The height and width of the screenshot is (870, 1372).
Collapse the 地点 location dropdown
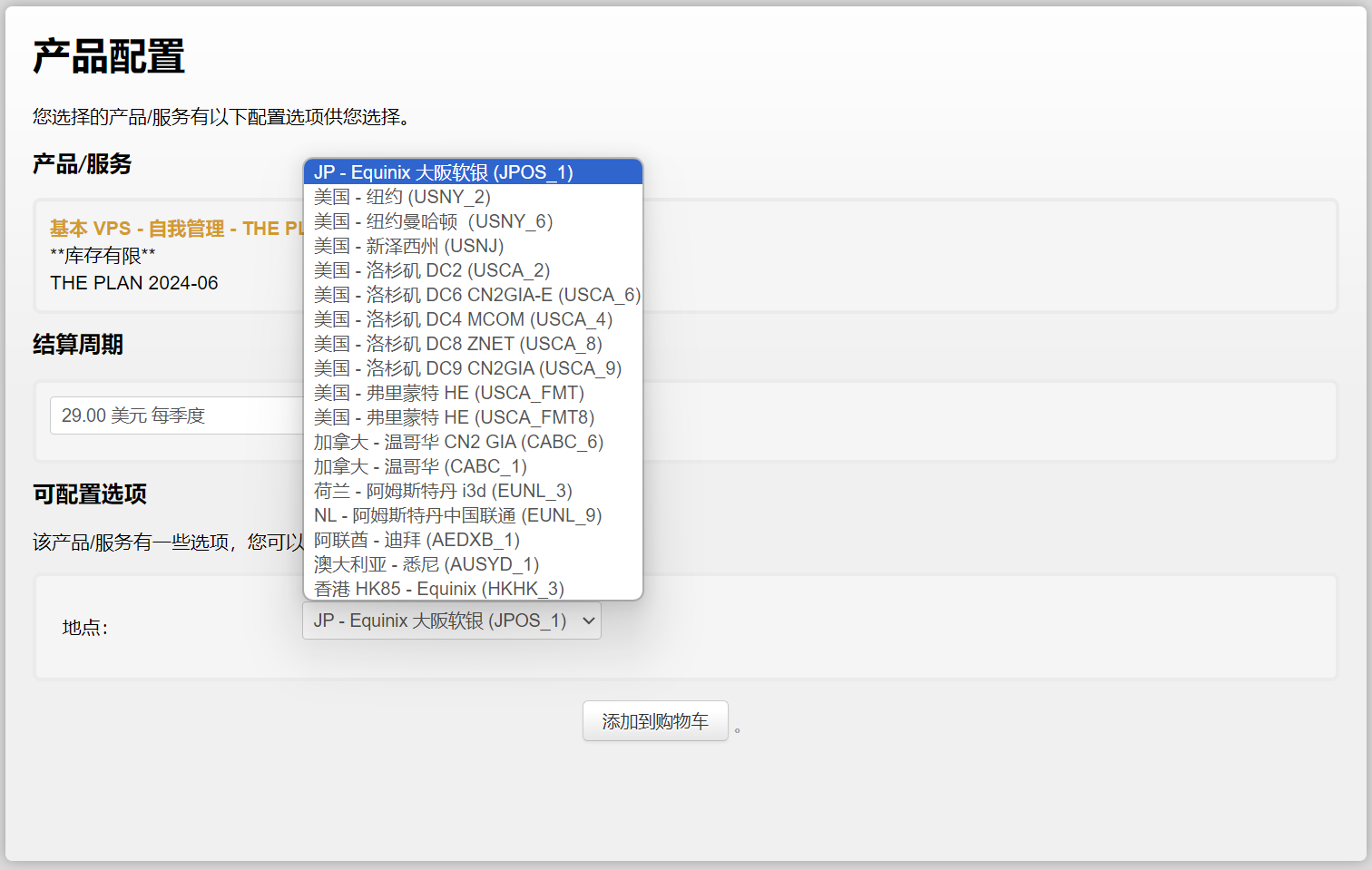pyautogui.click(x=451, y=621)
